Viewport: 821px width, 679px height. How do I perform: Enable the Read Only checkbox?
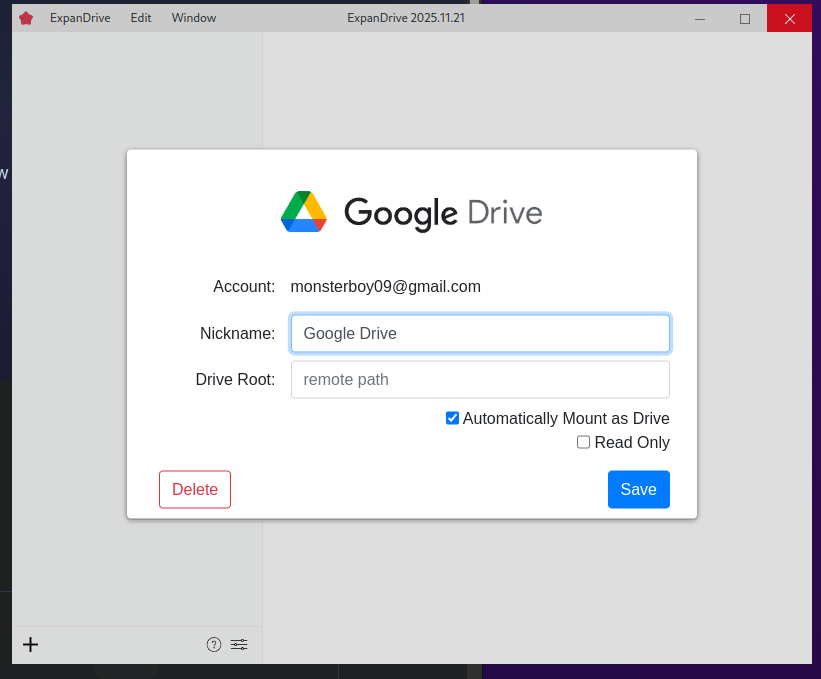(x=583, y=442)
